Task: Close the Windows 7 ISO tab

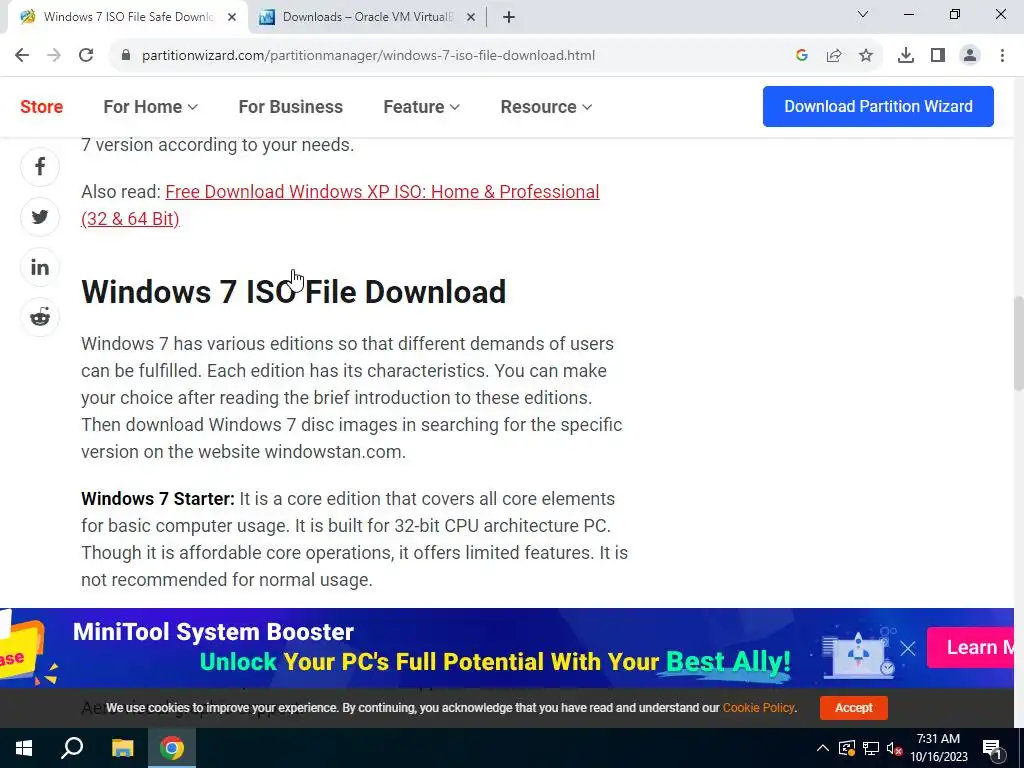Action: click(232, 17)
